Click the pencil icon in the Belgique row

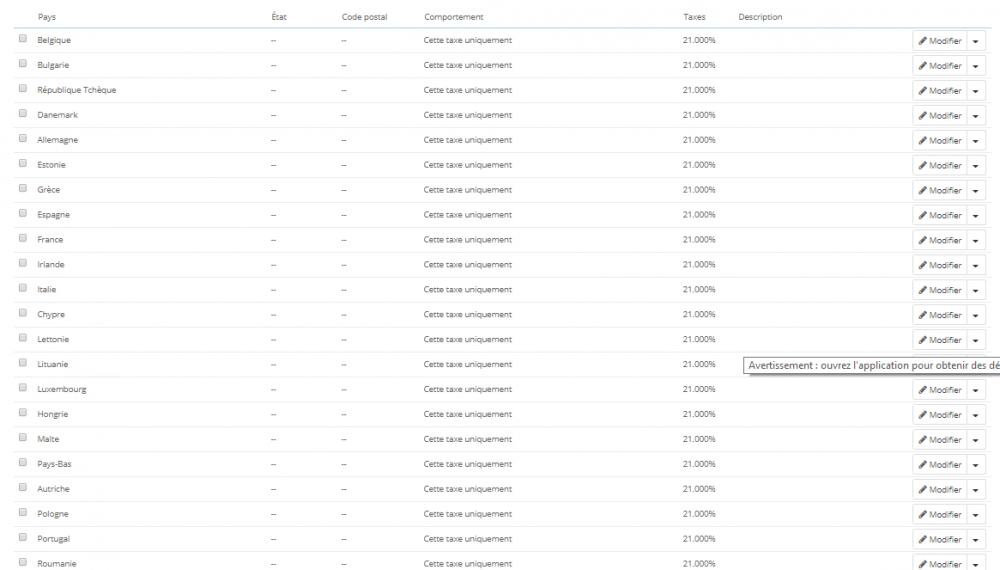[x=923, y=41]
